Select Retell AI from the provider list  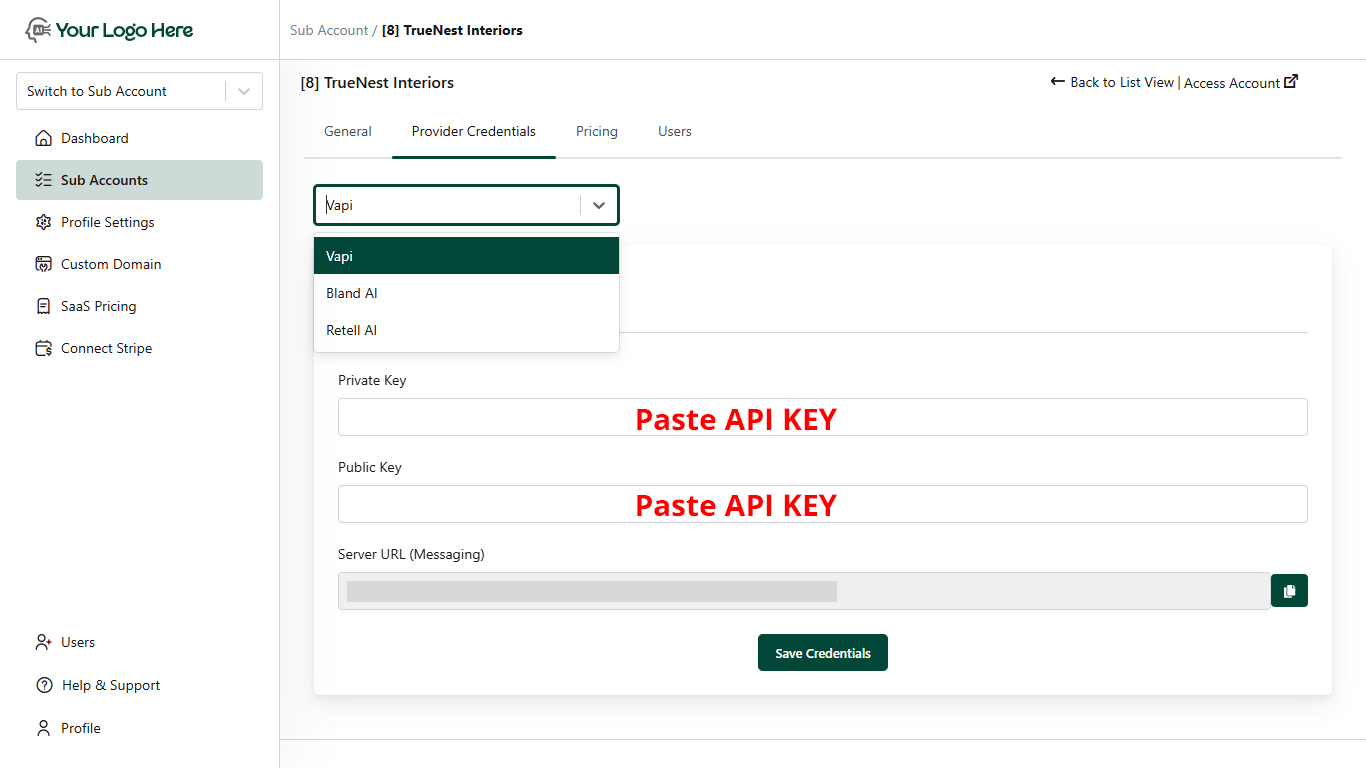(x=466, y=330)
